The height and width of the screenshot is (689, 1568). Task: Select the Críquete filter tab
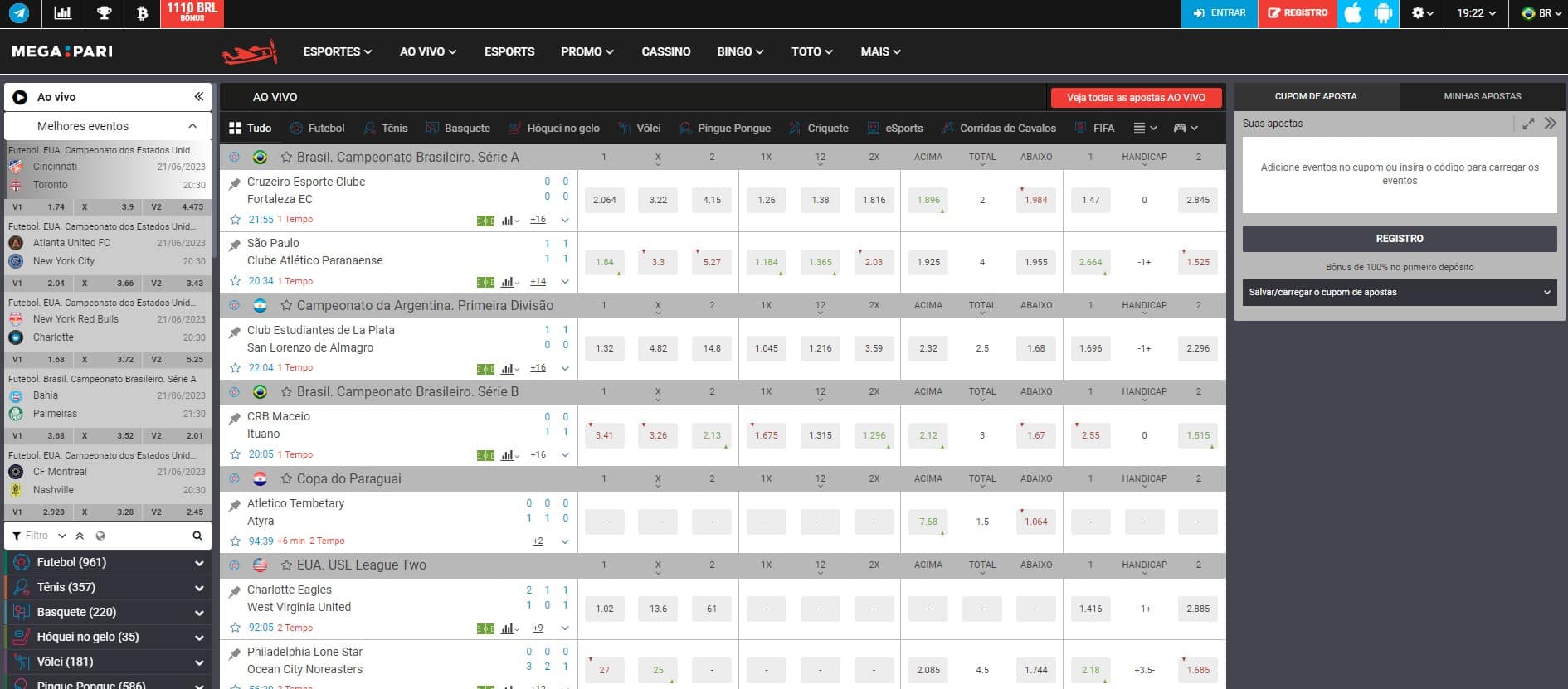click(818, 128)
